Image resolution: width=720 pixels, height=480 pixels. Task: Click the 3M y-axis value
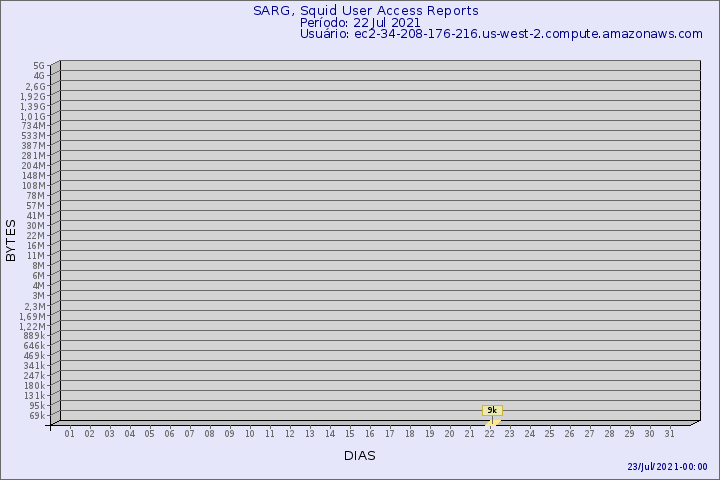pos(39,296)
